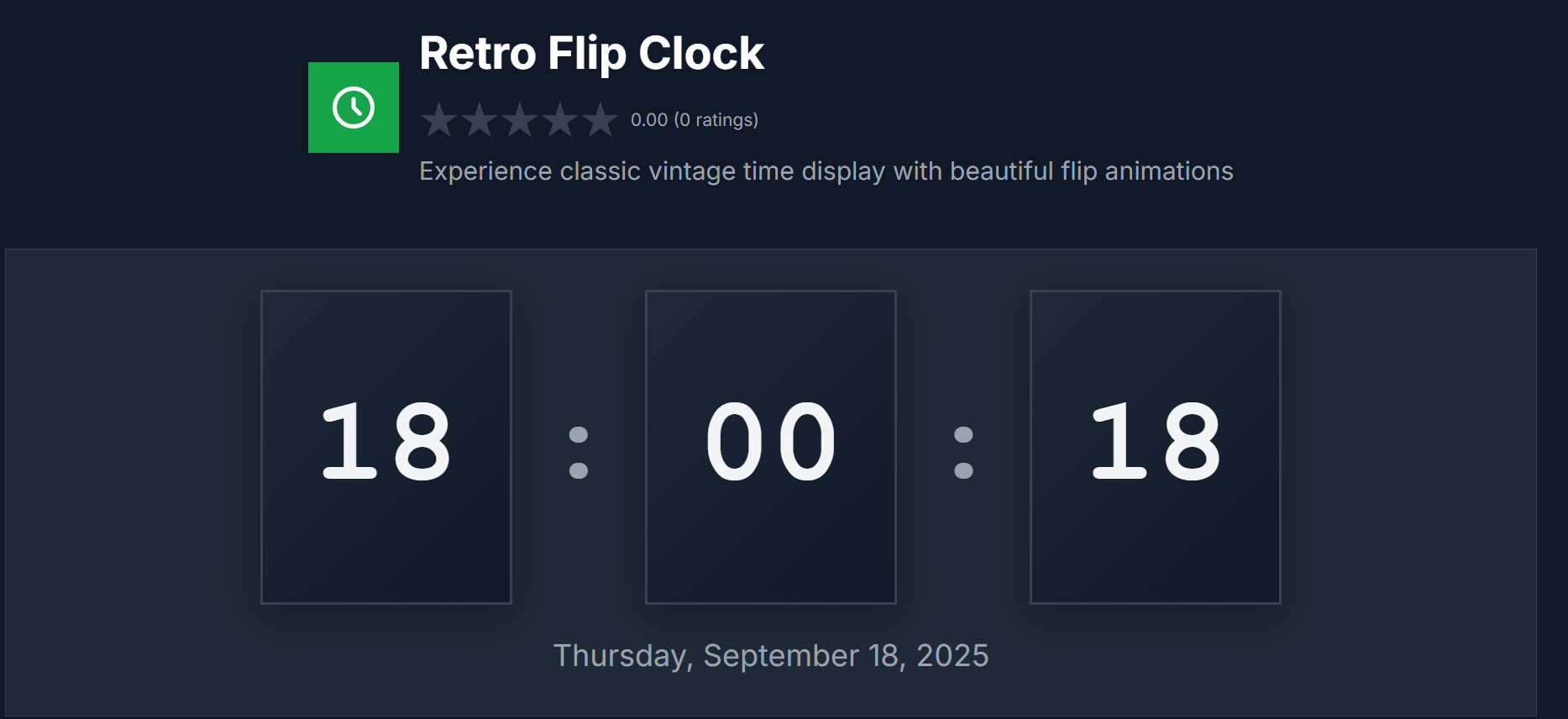The image size is (1568, 719).
Task: Select the right zero in the minutes card
Action: click(806, 441)
